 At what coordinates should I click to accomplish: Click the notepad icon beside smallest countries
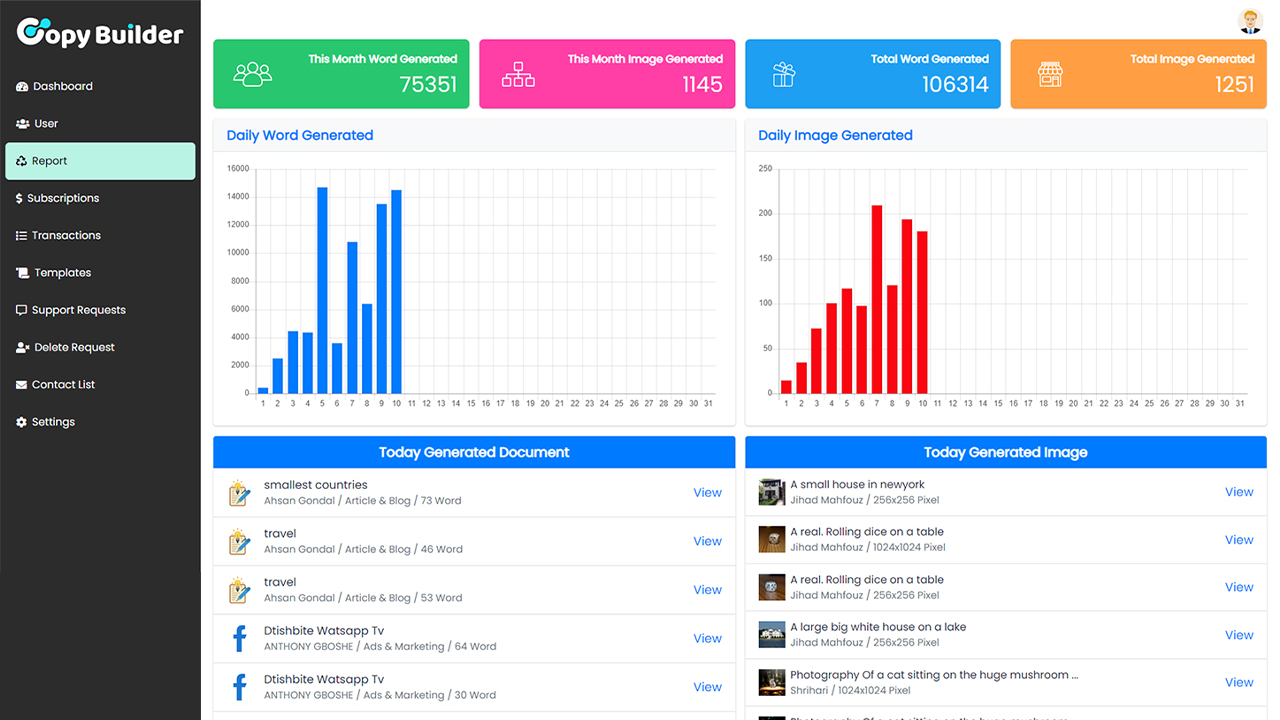239,493
